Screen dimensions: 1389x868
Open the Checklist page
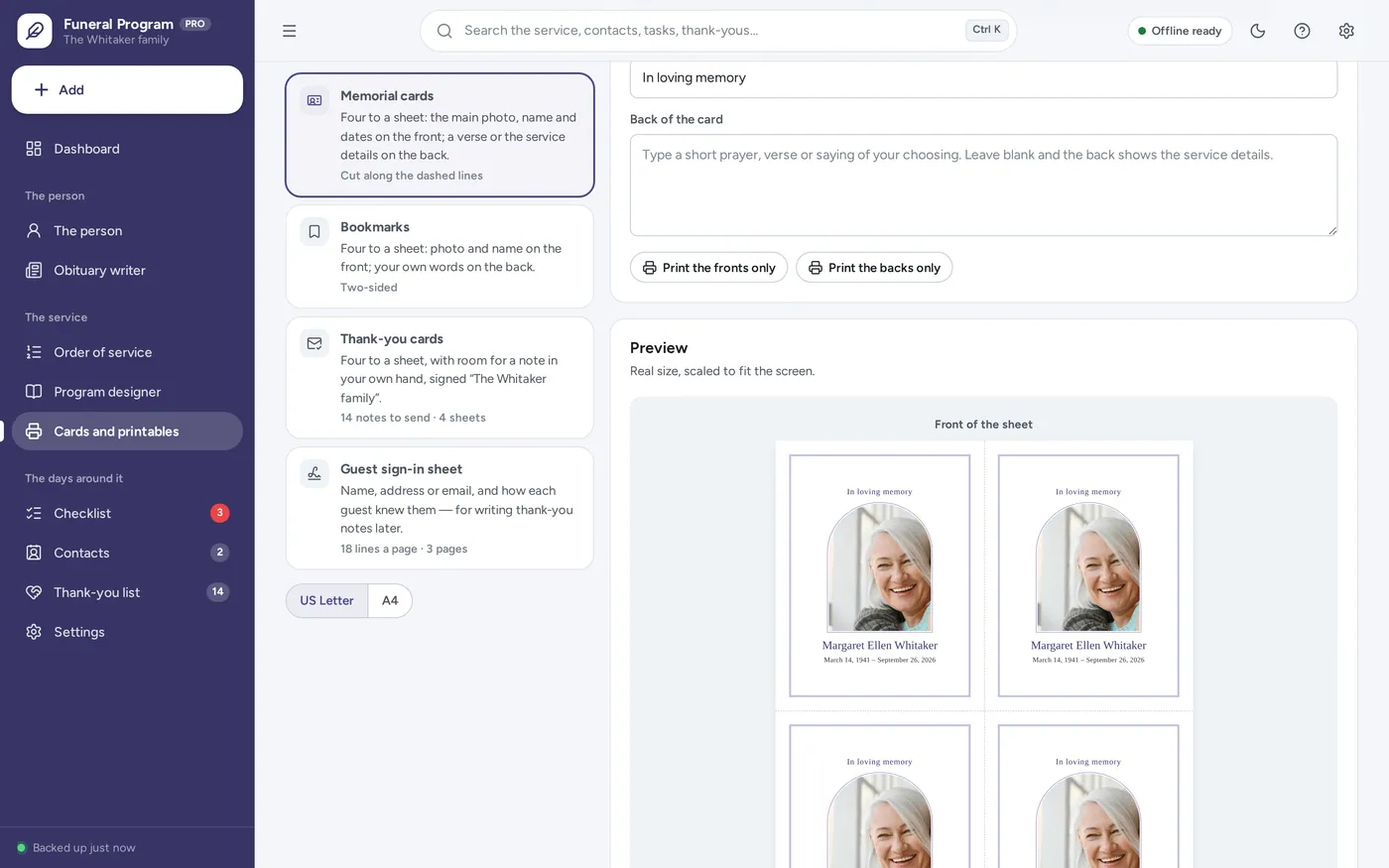[x=127, y=513]
